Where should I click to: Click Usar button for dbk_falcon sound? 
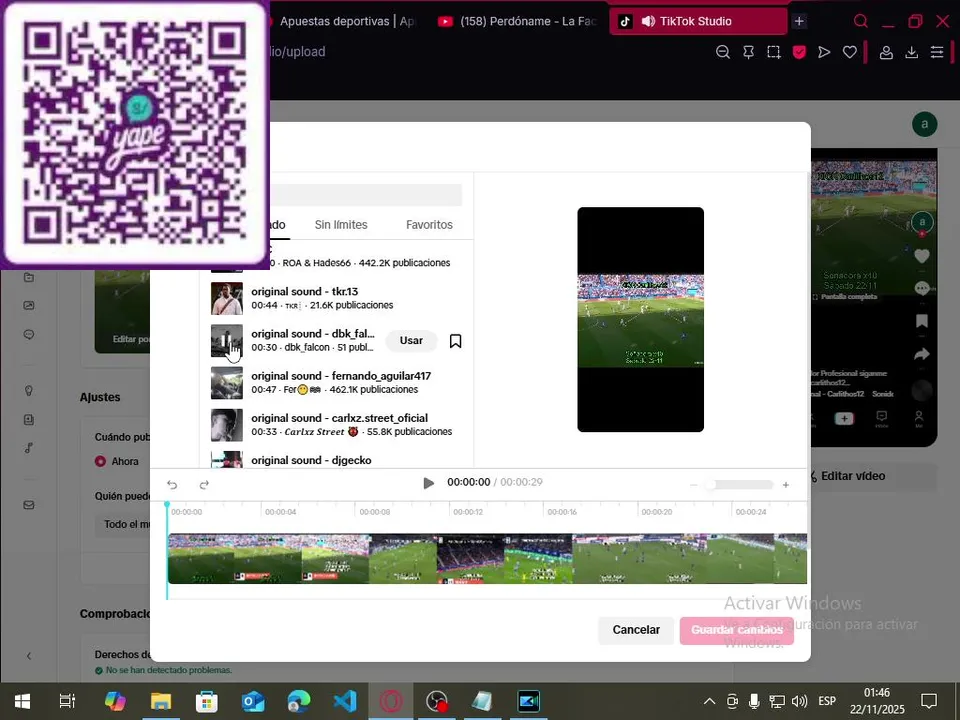[x=411, y=340]
